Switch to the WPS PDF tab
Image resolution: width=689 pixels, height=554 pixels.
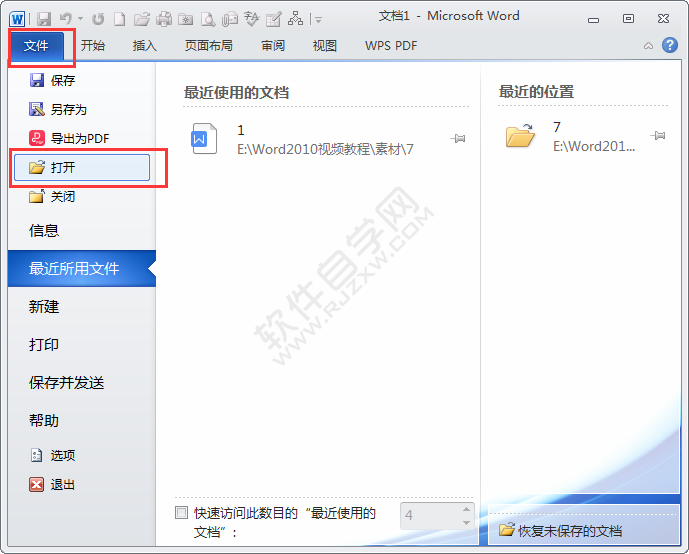point(391,45)
